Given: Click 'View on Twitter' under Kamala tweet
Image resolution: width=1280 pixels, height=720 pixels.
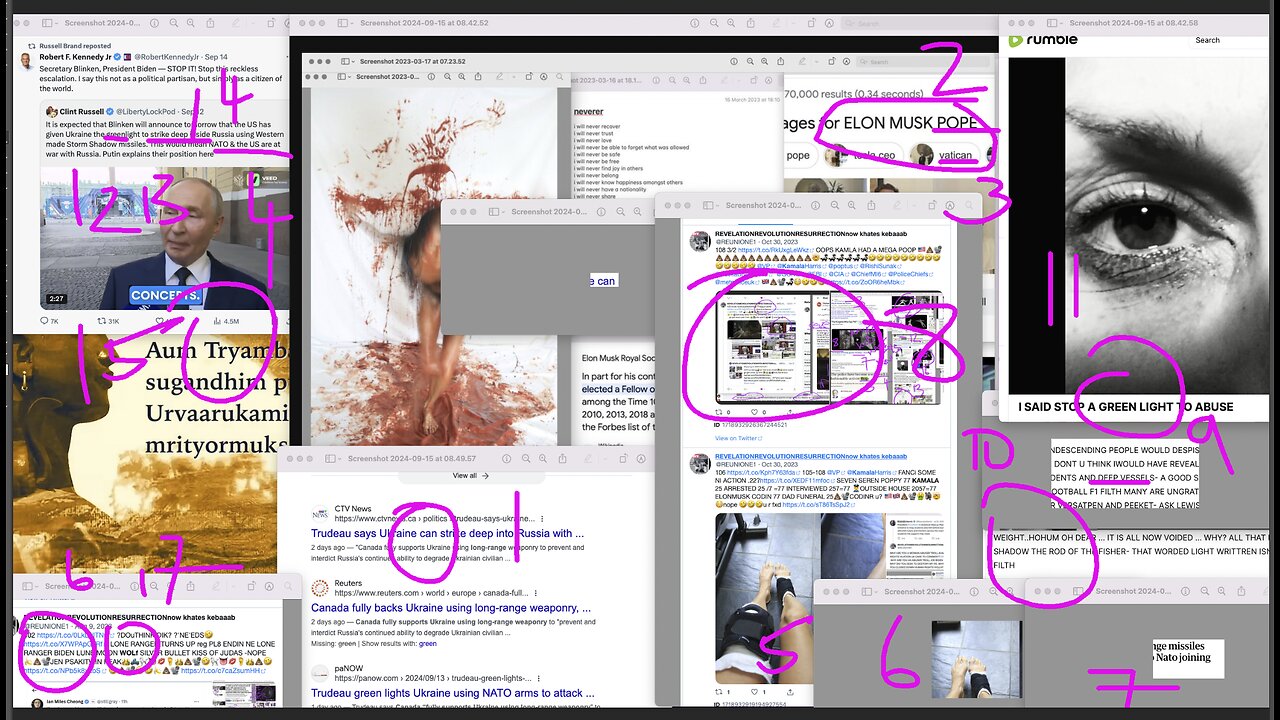Looking at the screenshot, I should pos(740,438).
